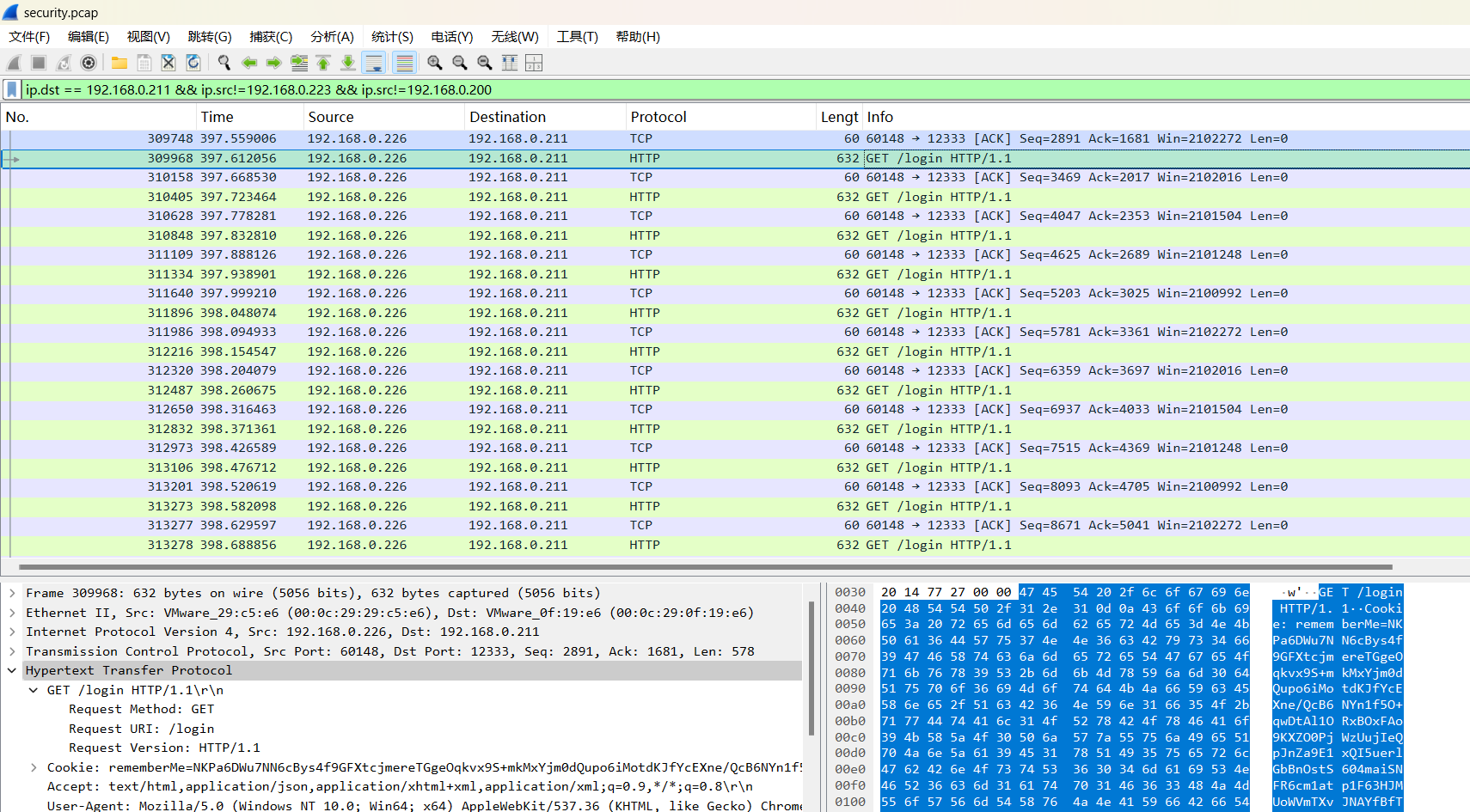Sort packets by the Protocol column header
The image size is (1470, 812).
[720, 117]
